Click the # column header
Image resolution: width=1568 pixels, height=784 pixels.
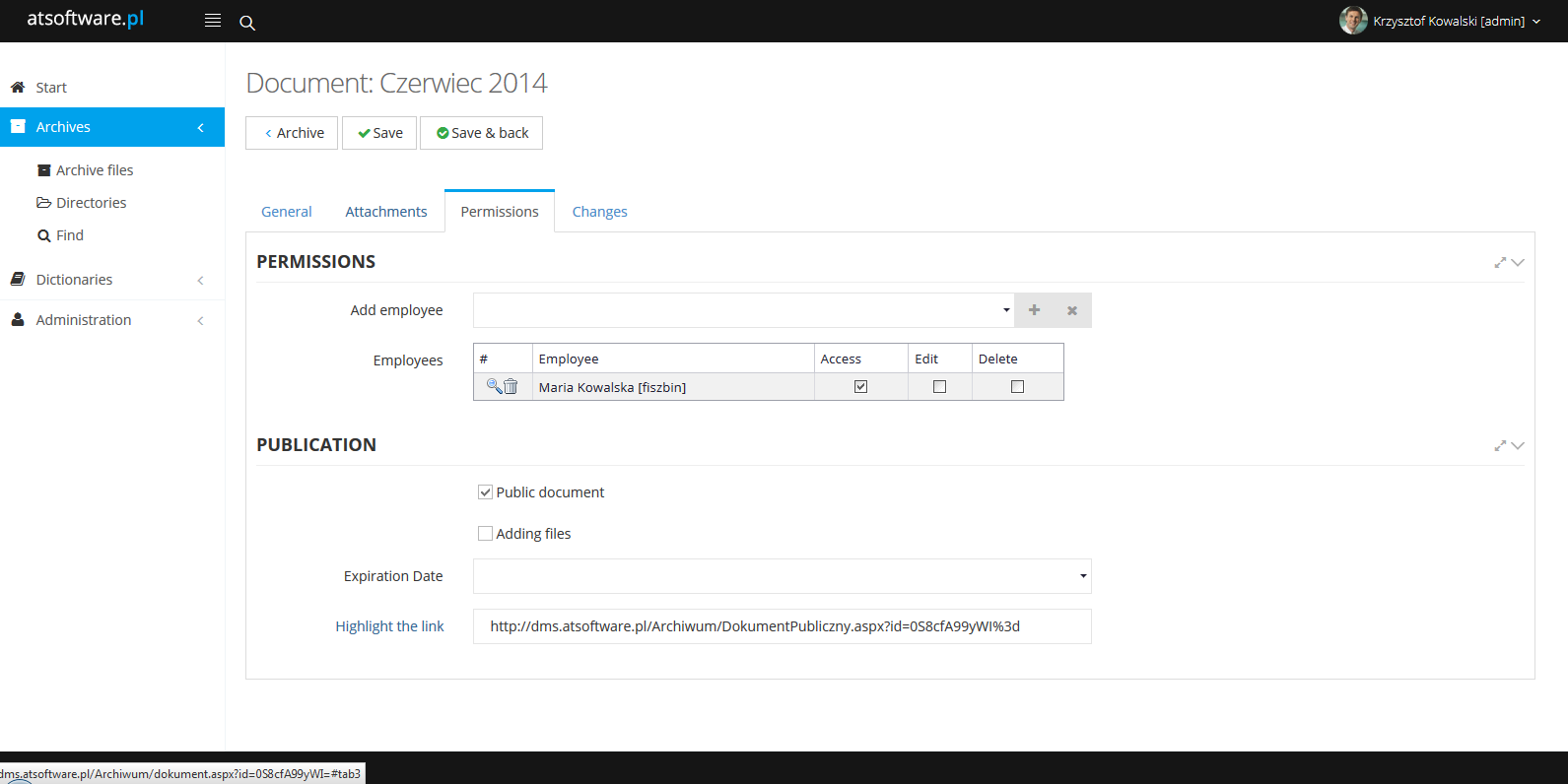(503, 359)
